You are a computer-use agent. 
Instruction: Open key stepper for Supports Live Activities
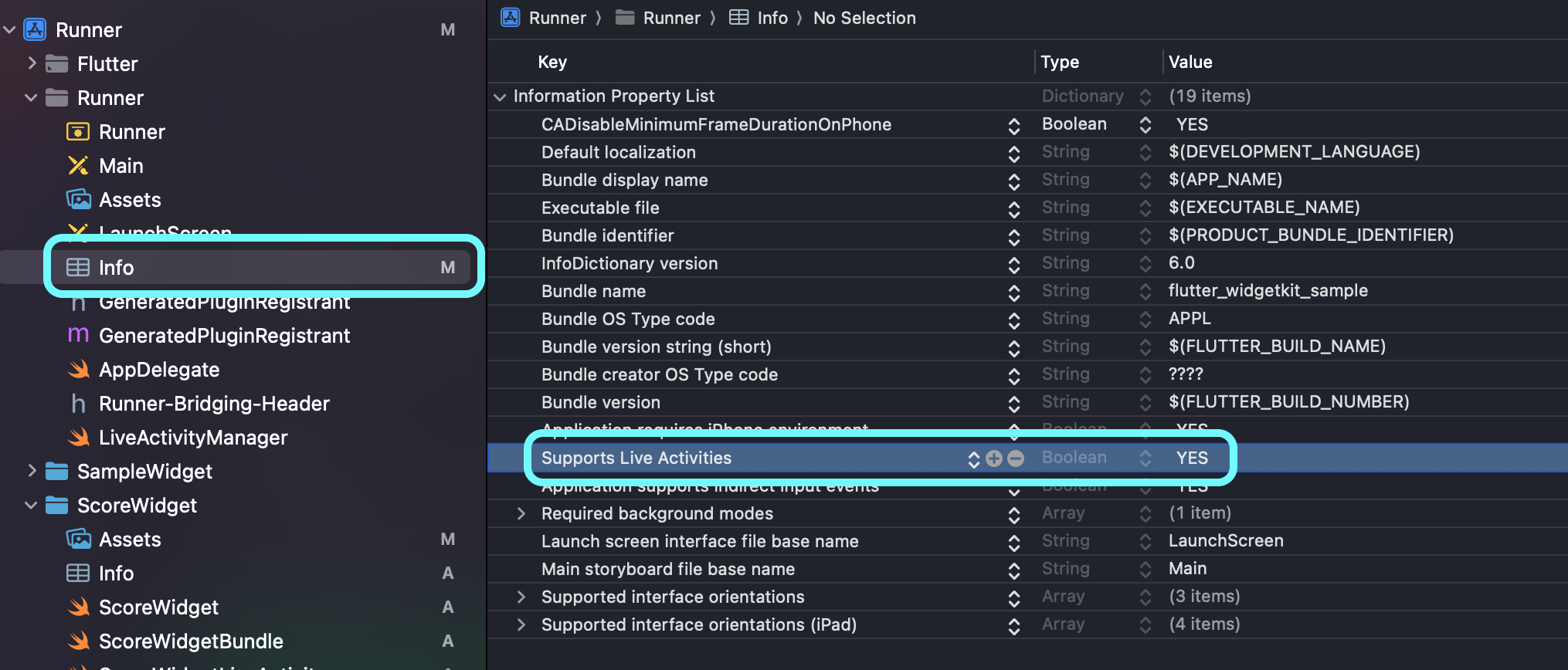pyautogui.click(x=973, y=459)
